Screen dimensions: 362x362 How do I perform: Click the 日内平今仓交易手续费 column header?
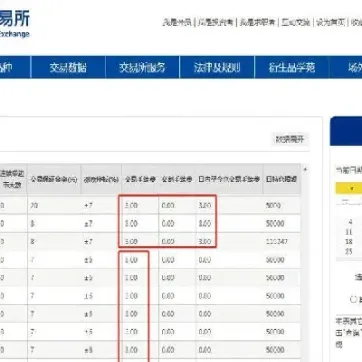229,179
